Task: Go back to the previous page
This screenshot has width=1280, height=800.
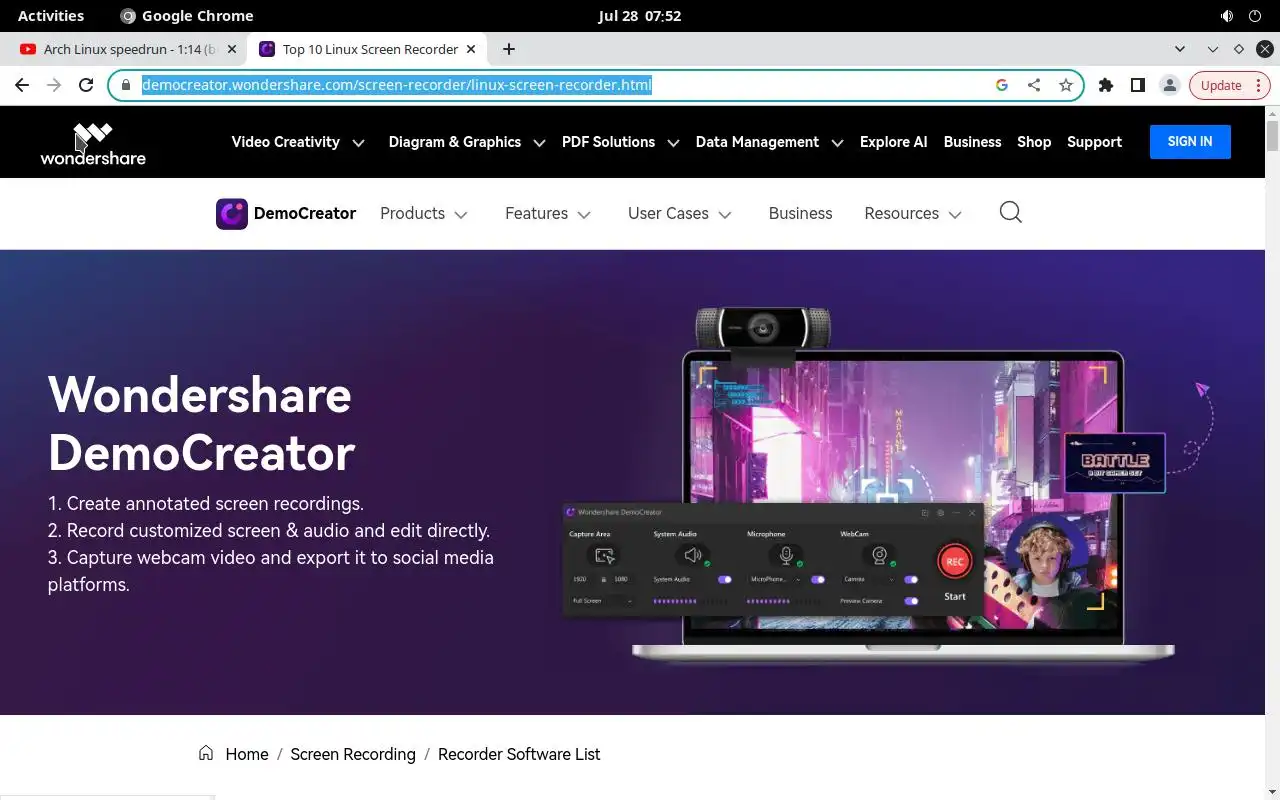Action: pos(22,85)
